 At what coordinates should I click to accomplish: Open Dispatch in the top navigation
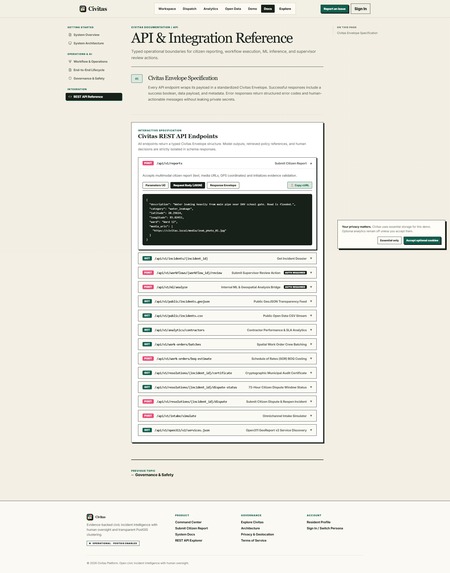tap(189, 9)
